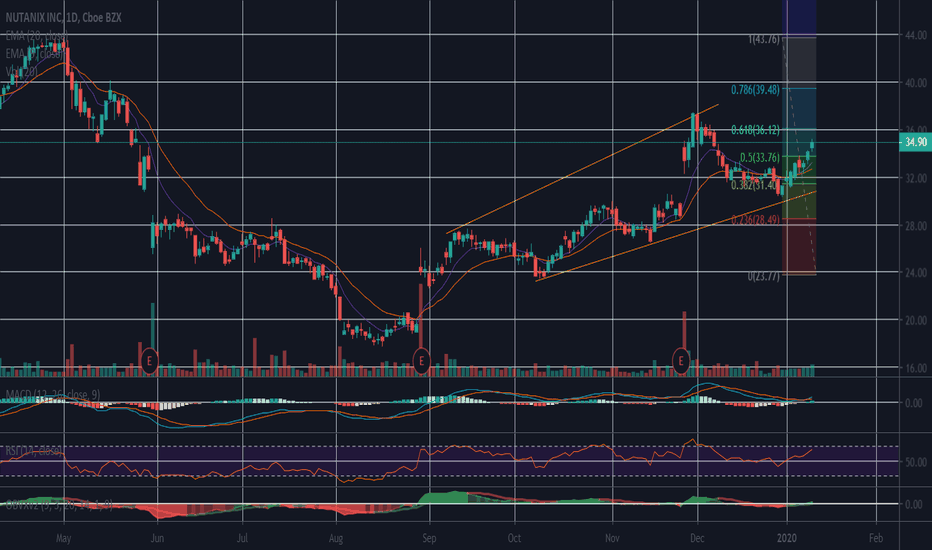This screenshot has width=932, height=550.
Task: Select the Fibonacci 0(23.77) level label
Action: (763, 276)
